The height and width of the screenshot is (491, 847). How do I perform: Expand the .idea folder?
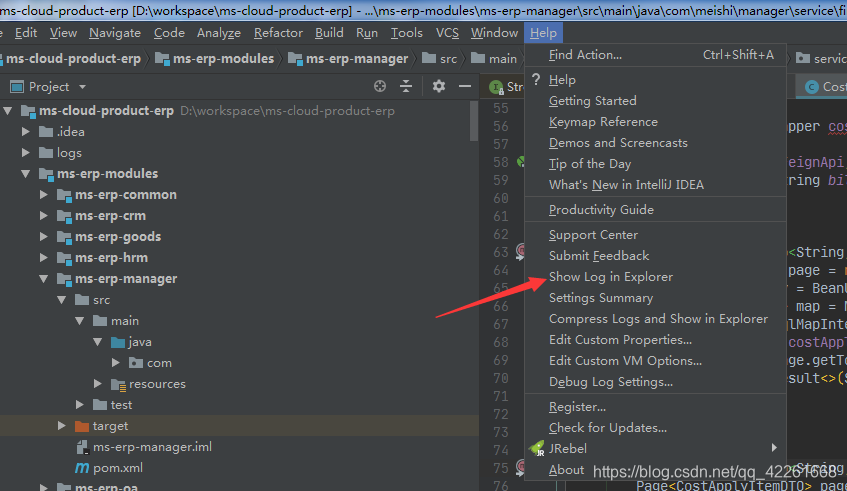point(25,131)
